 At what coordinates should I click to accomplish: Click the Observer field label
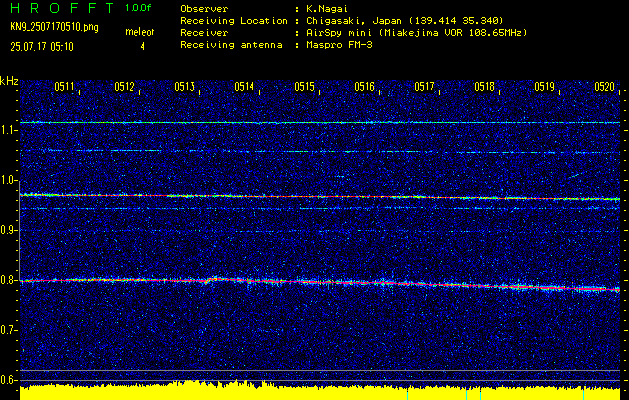204,9
